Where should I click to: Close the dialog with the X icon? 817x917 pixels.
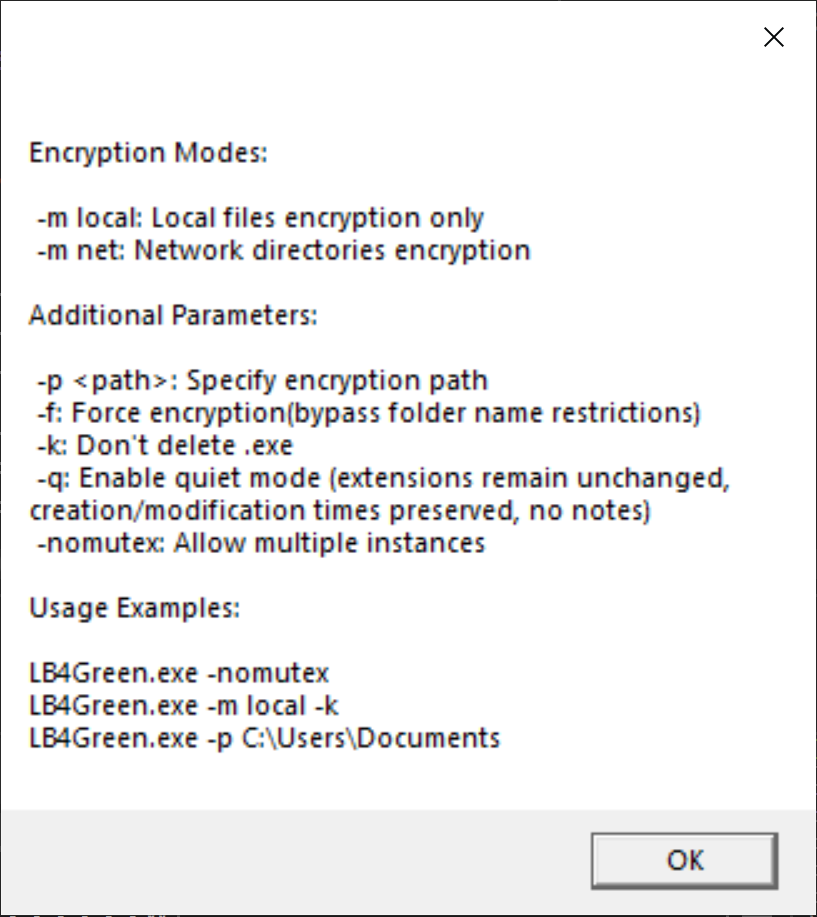(774, 37)
